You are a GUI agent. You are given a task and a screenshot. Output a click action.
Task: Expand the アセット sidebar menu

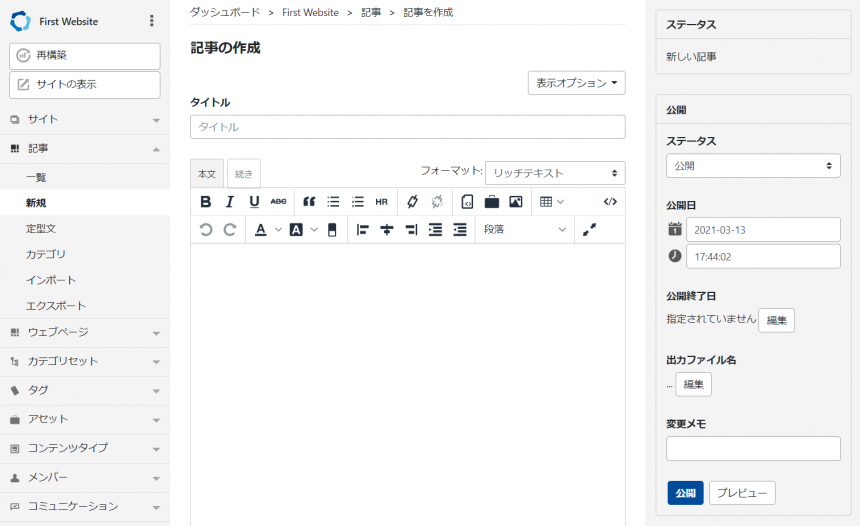[x=85, y=420]
